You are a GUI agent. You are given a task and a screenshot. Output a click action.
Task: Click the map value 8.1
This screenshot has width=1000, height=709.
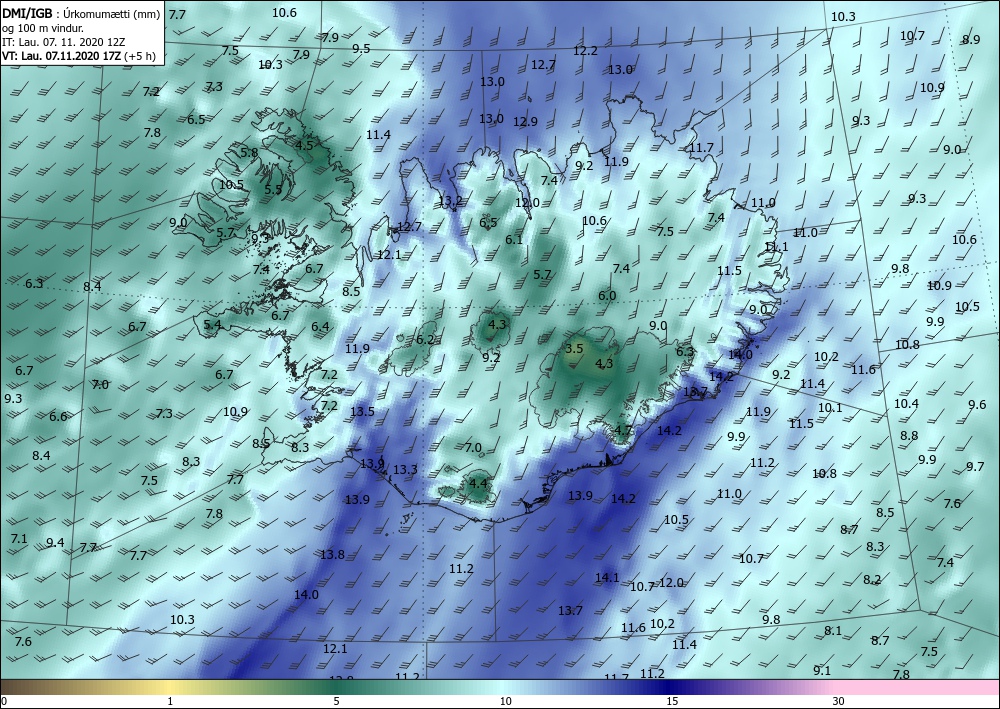833,631
